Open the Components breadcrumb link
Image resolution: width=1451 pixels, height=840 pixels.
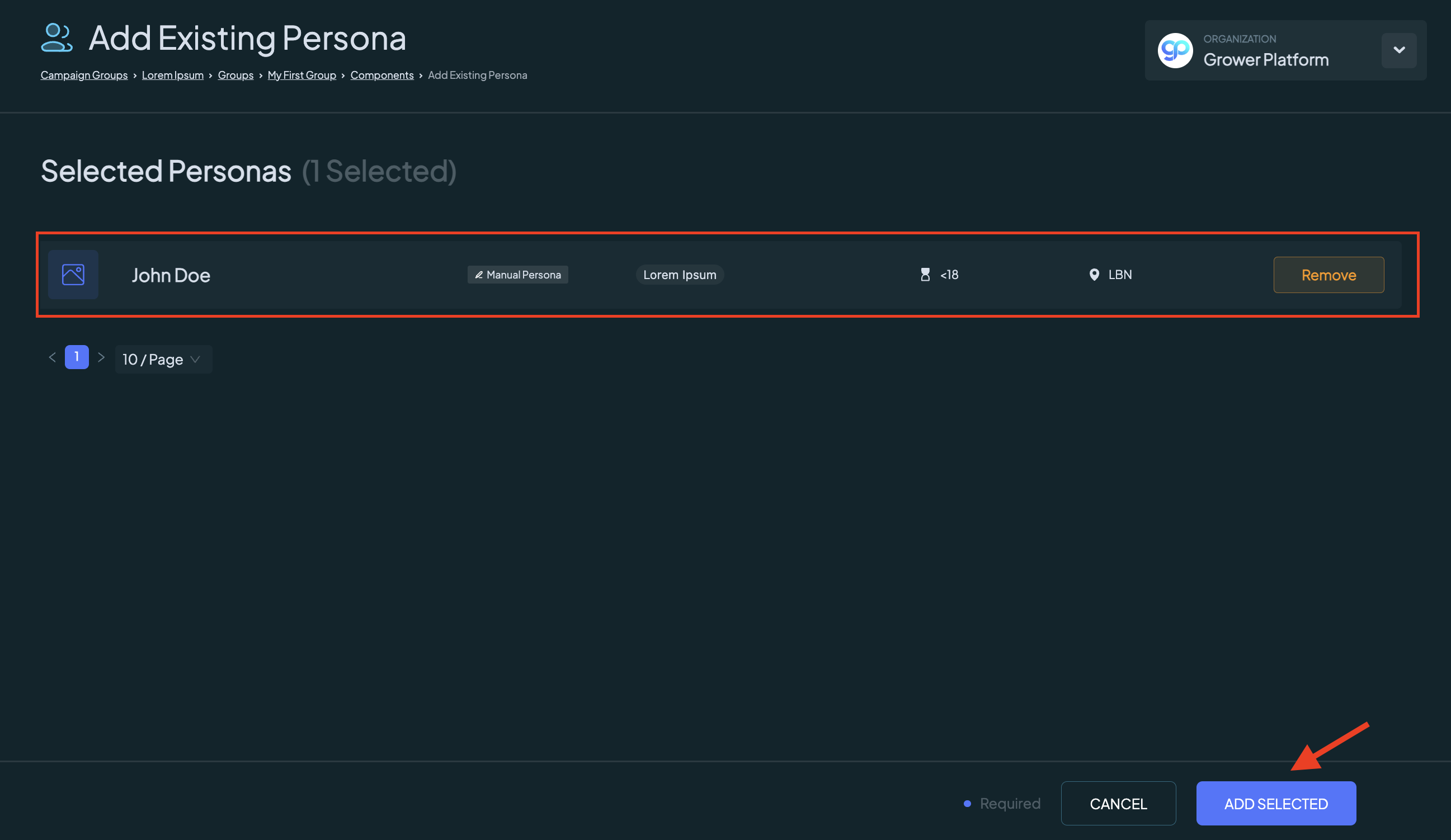pos(381,75)
